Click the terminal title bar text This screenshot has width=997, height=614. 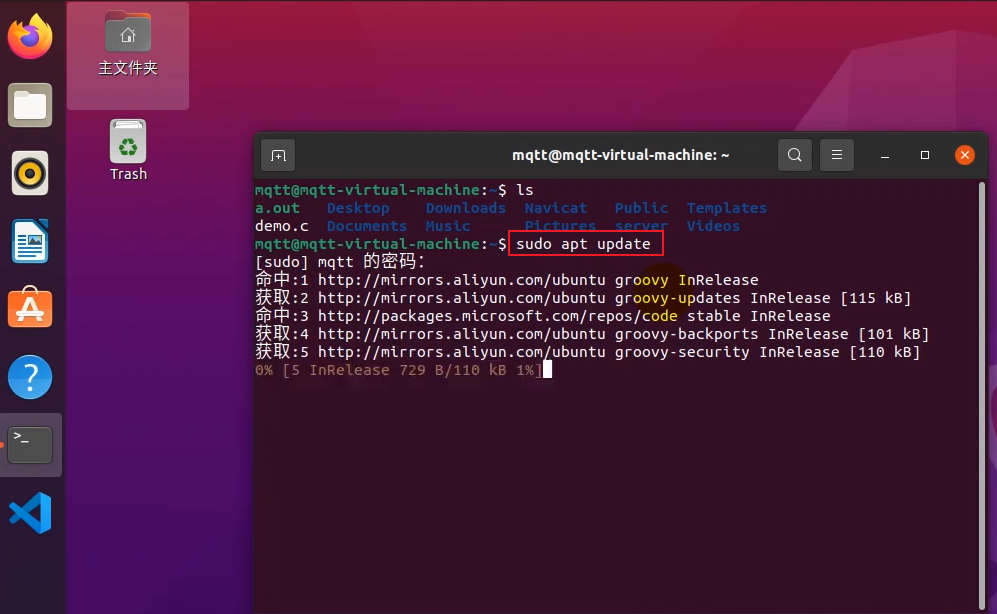pos(621,155)
